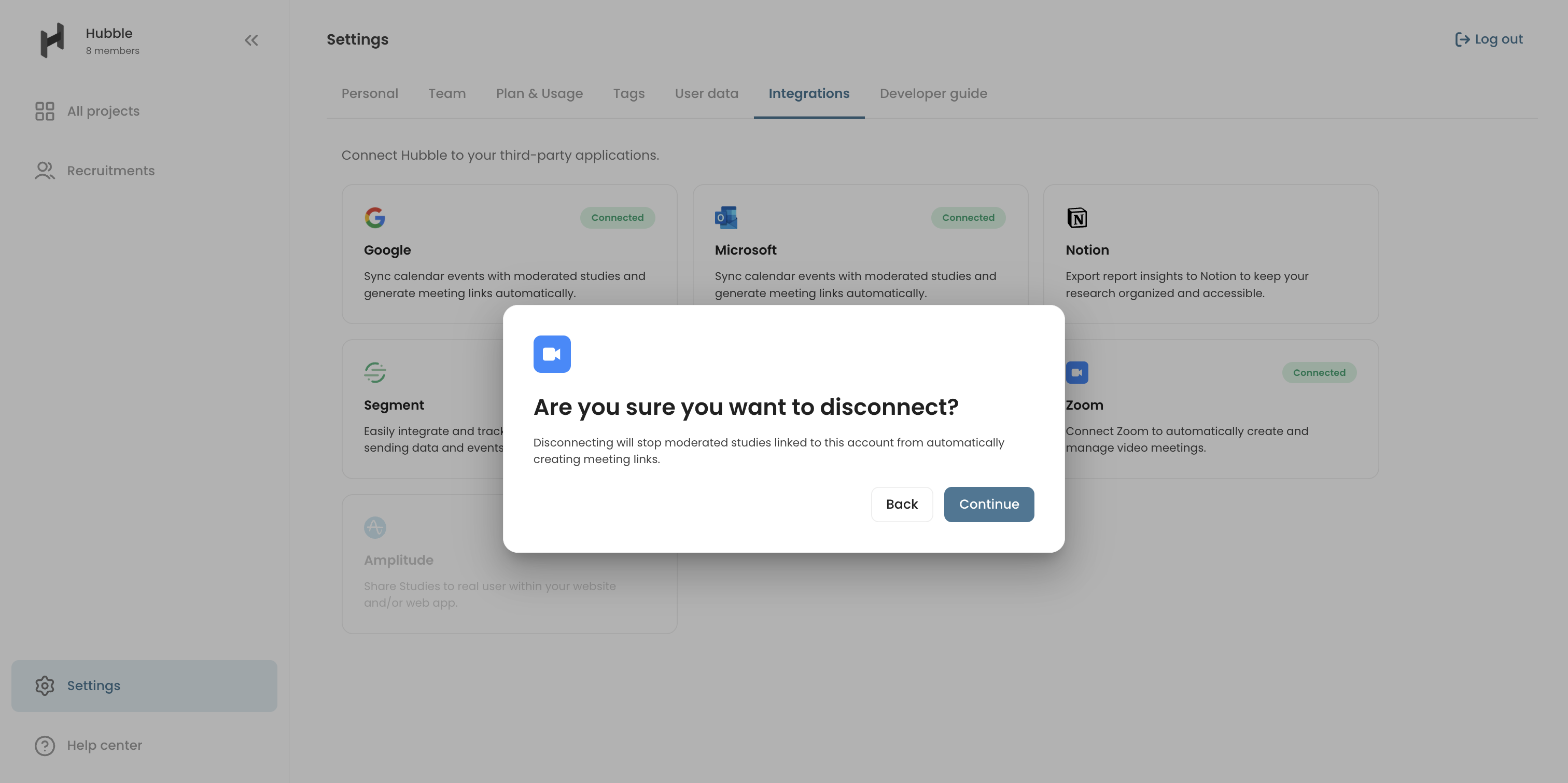Click the Segment logo icon

375,372
